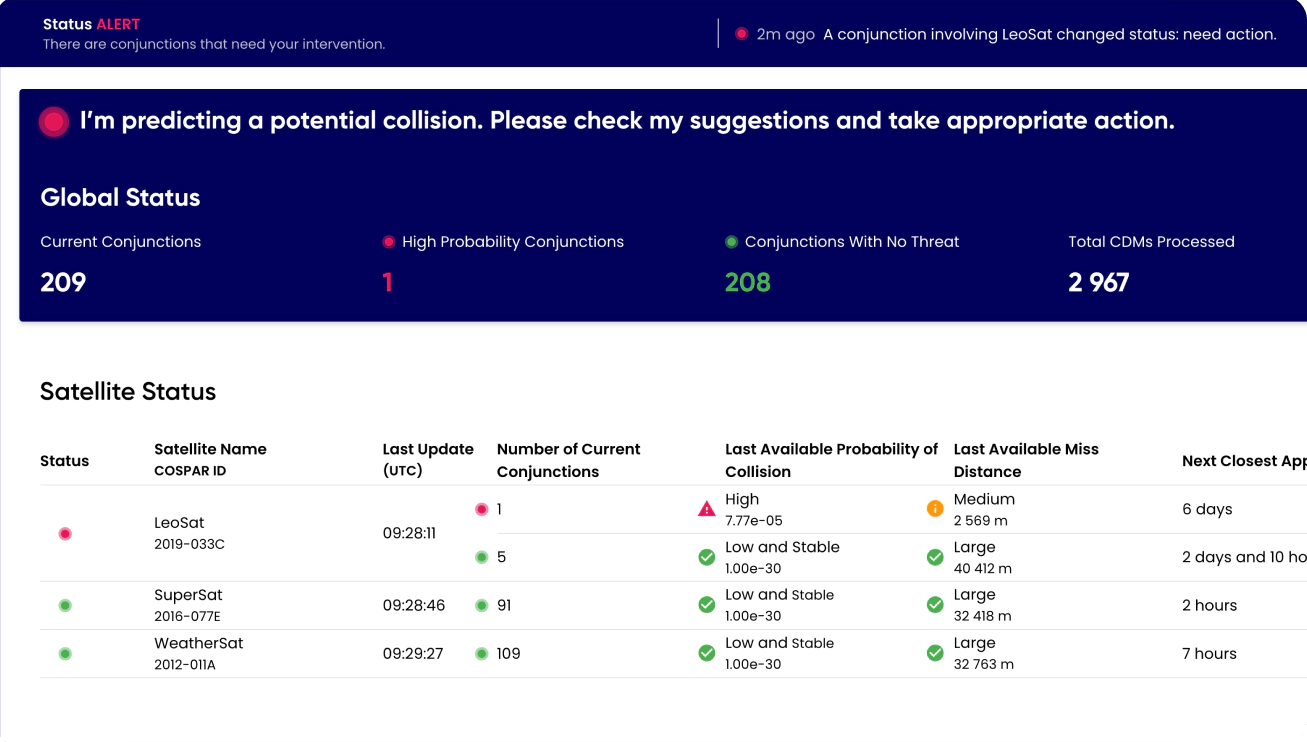This screenshot has height=742, width=1307.
Task: Click the green checkmark beside Large 32 763 m
Action: tap(935, 653)
